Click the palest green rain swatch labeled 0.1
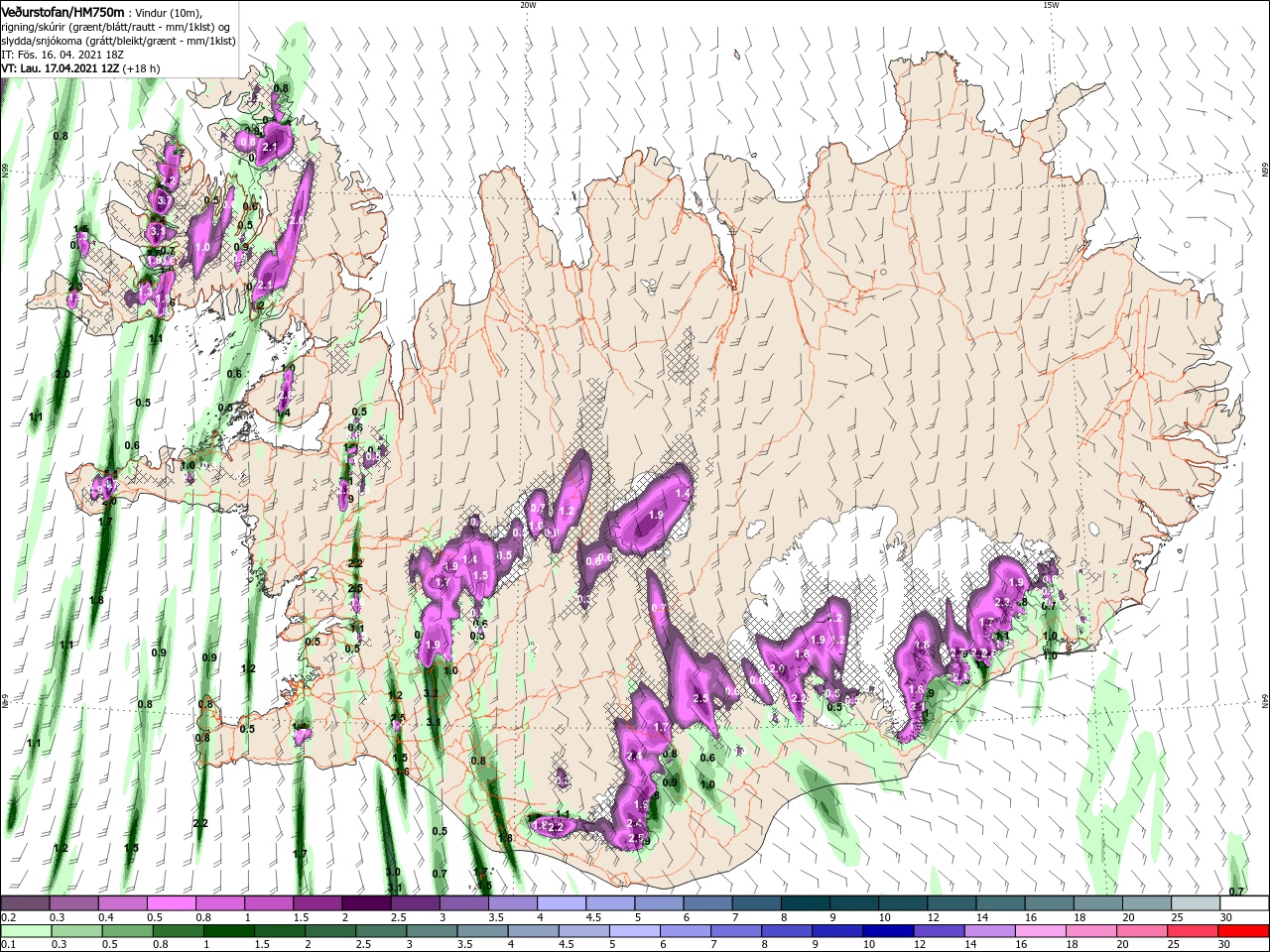Viewport: 1270px width, 952px height. click(x=26, y=931)
